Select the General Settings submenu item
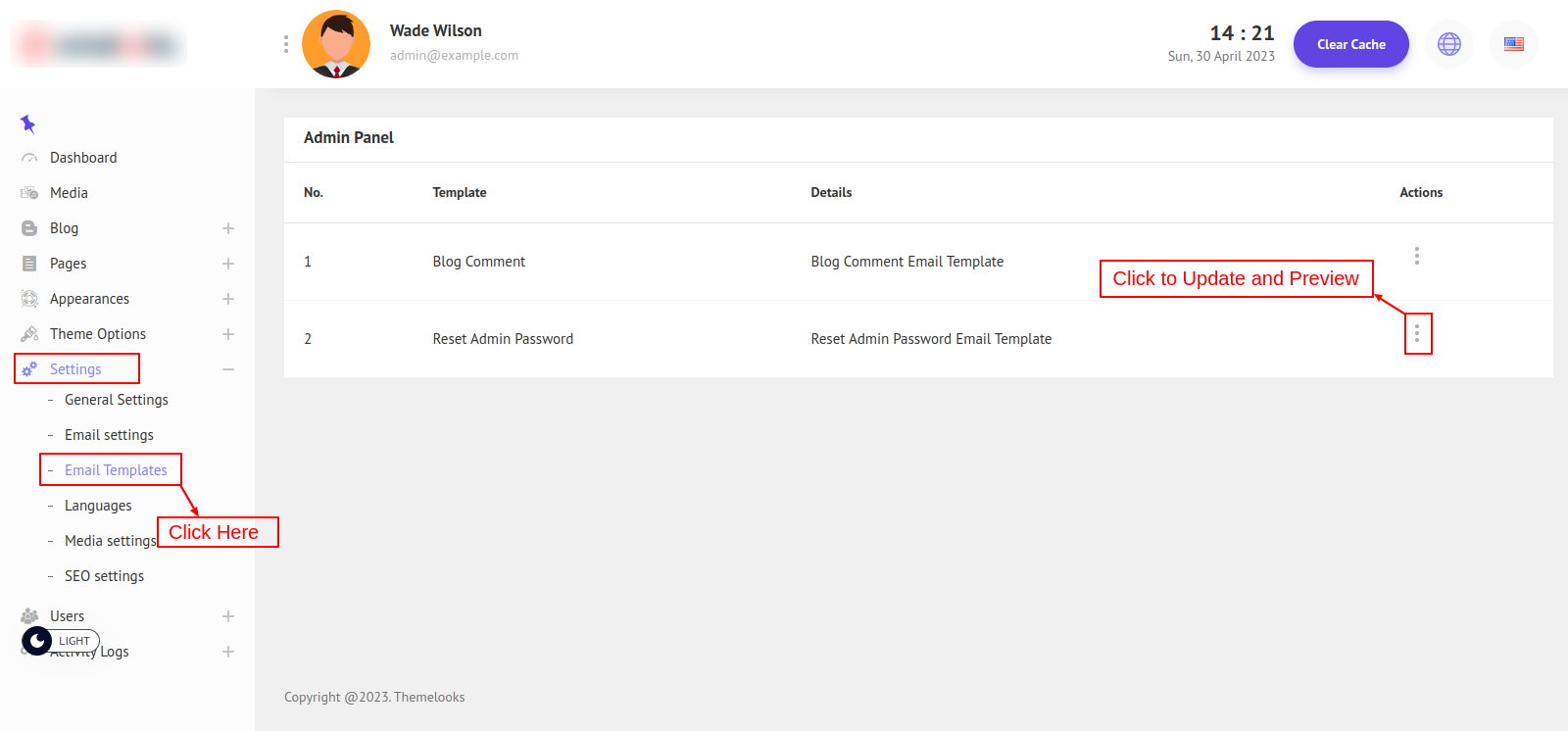This screenshot has width=1568, height=731. 116,400
